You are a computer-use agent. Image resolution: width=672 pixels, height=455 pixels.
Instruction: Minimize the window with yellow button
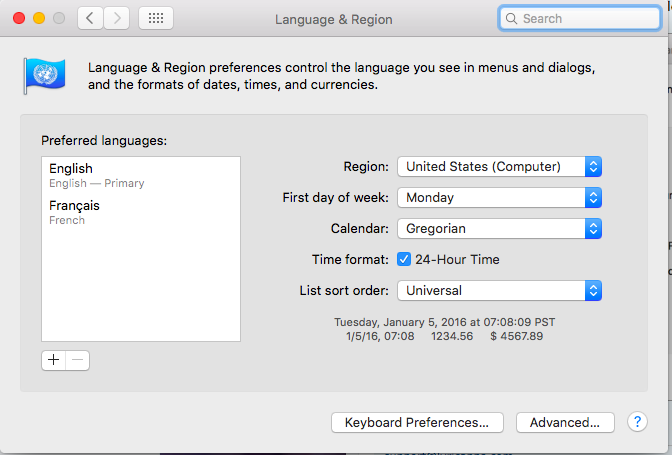pyautogui.click(x=39, y=18)
